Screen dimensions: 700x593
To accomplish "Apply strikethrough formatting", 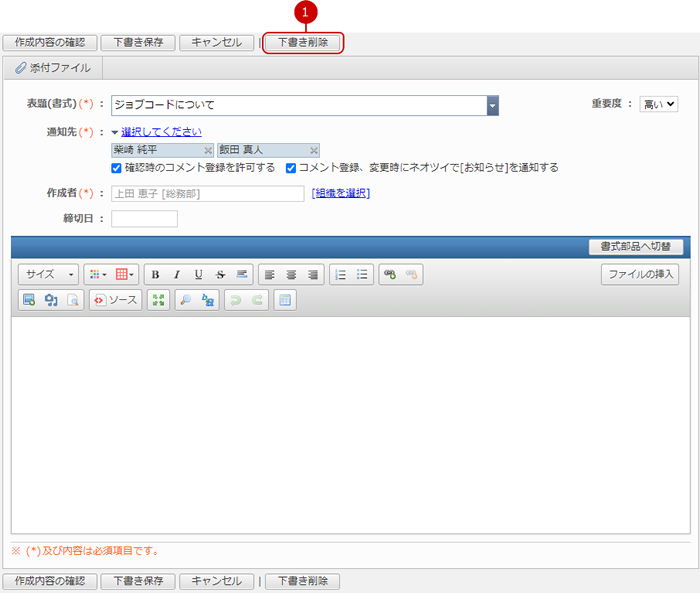I will click(x=220, y=275).
